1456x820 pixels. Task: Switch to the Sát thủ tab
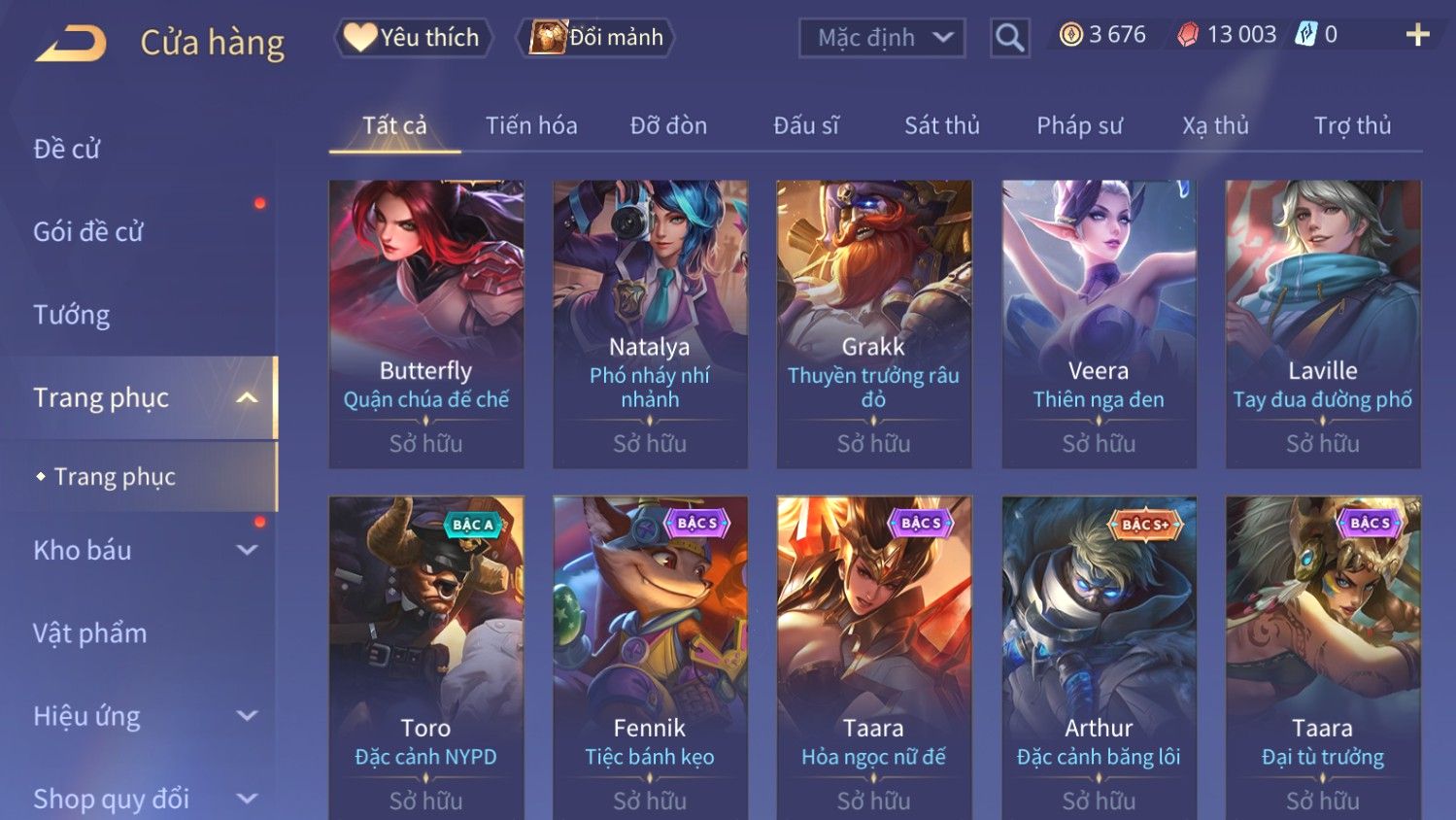coord(941,125)
